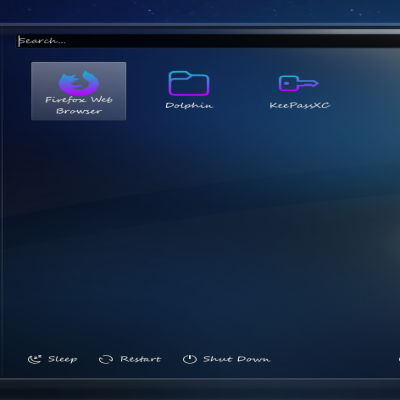Click the "Firefox Web Browser" text label
400x400 pixels.
[79, 105]
